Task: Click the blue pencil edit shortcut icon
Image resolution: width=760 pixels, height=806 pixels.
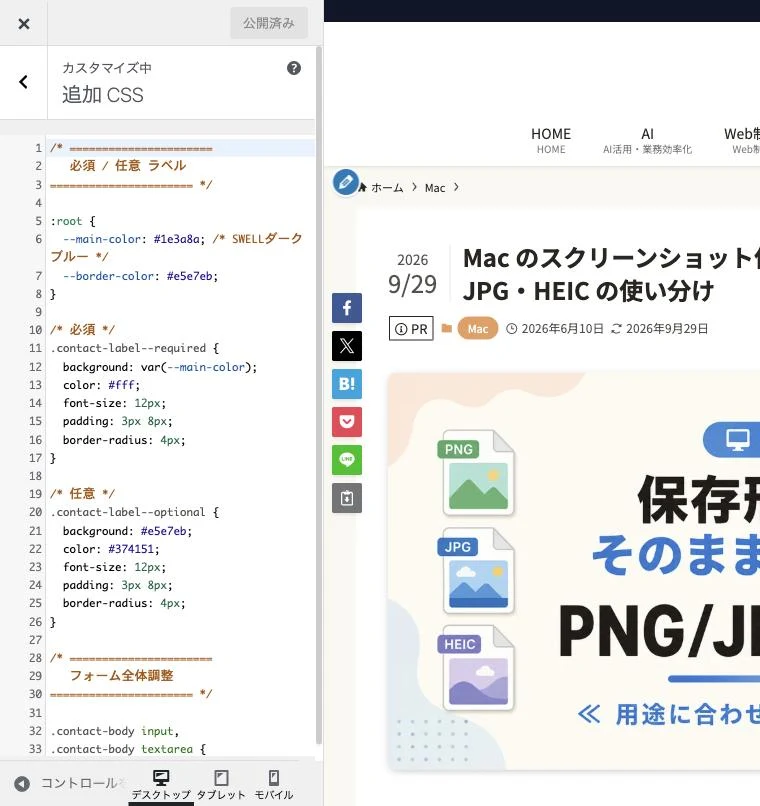Action: (x=345, y=182)
